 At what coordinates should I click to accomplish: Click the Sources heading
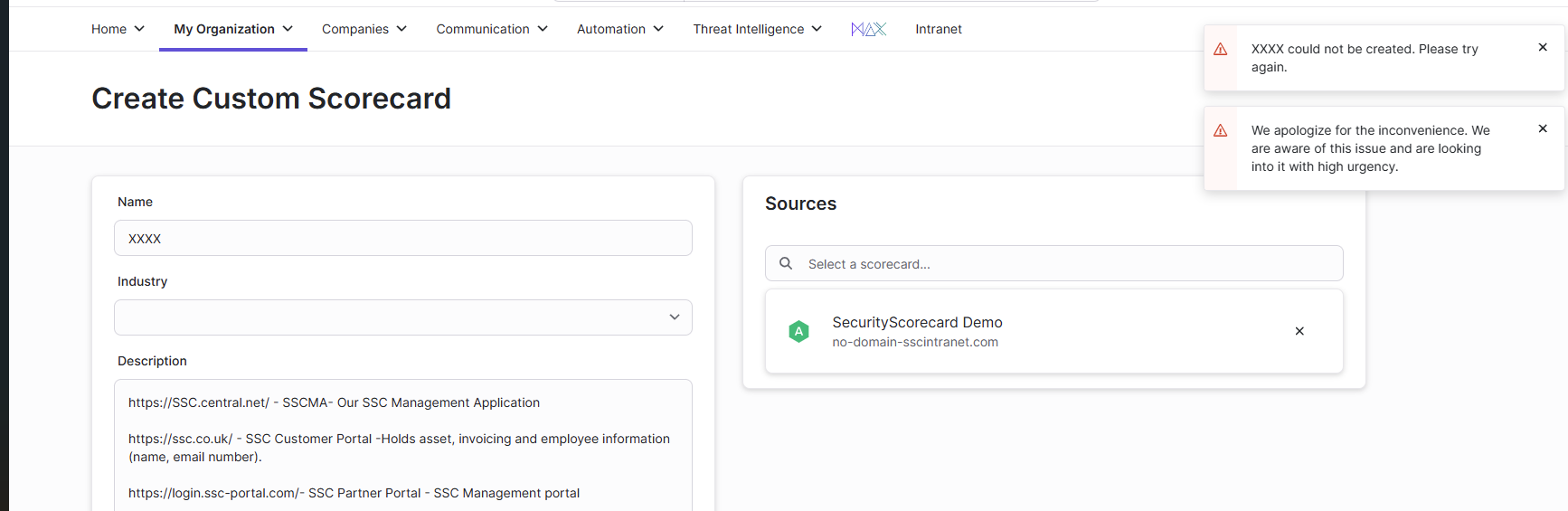(x=800, y=203)
